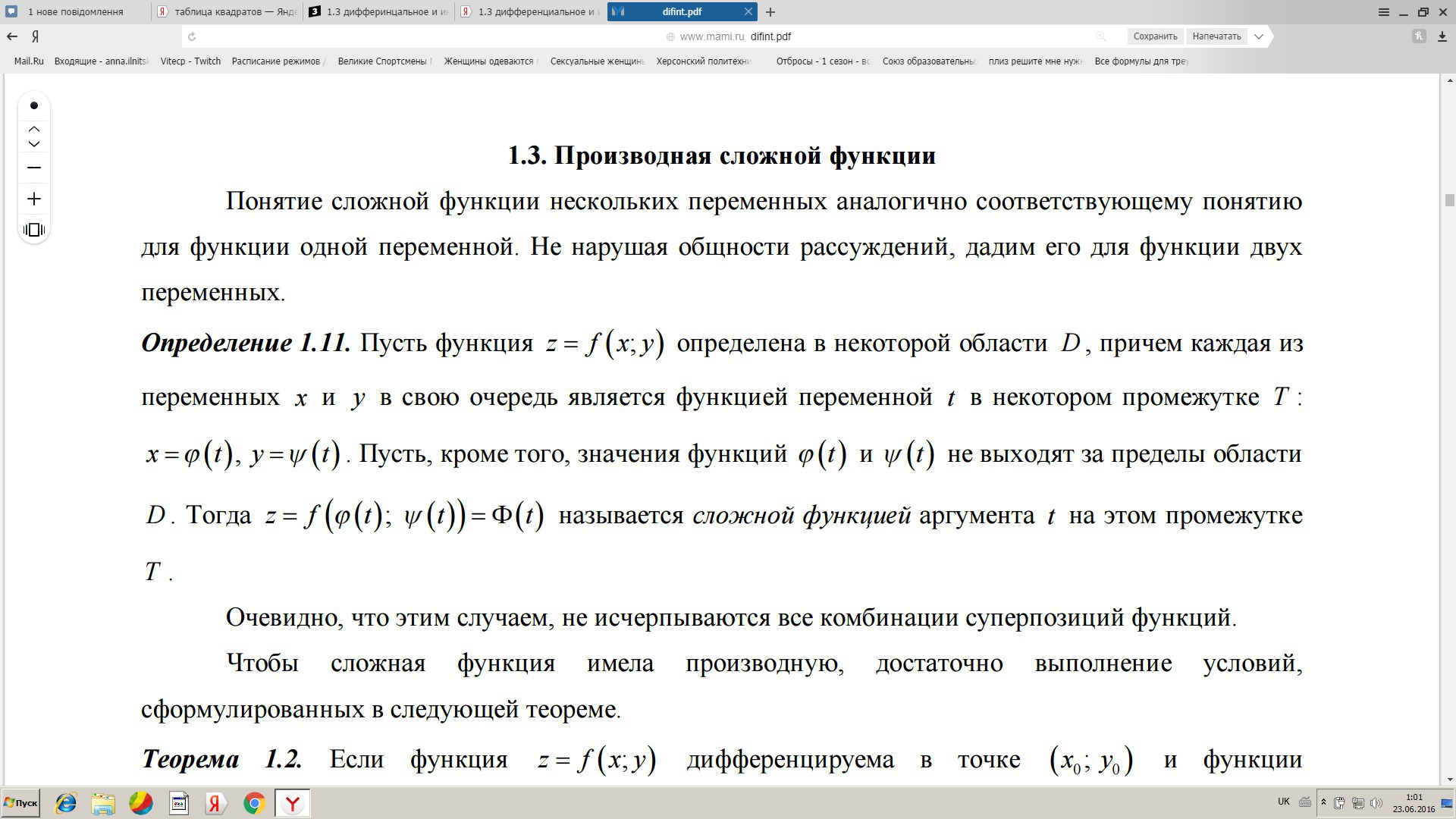The width and height of the screenshot is (1456, 819).
Task: Go back with the browser back arrow
Action: pyautogui.click(x=12, y=36)
